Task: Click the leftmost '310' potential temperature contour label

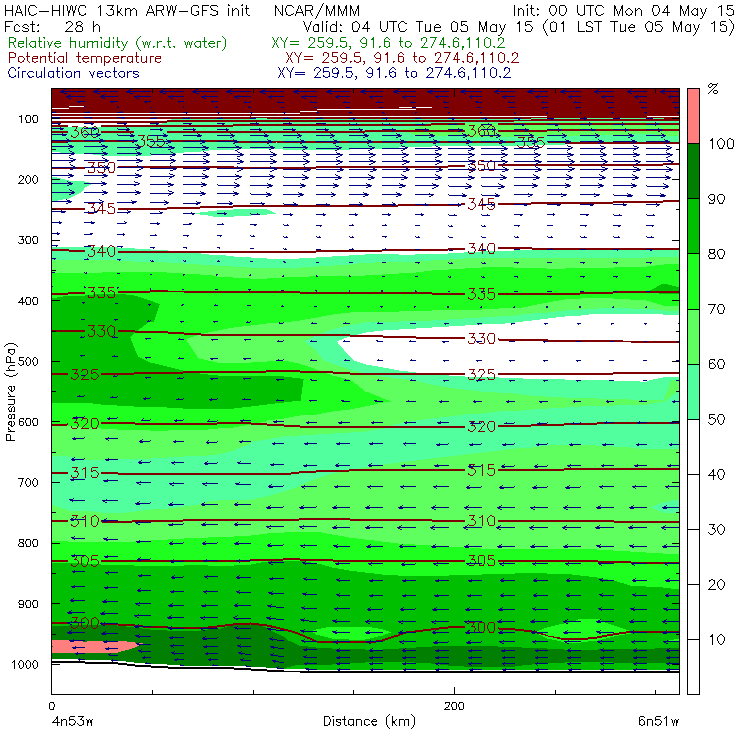Action: (85, 521)
